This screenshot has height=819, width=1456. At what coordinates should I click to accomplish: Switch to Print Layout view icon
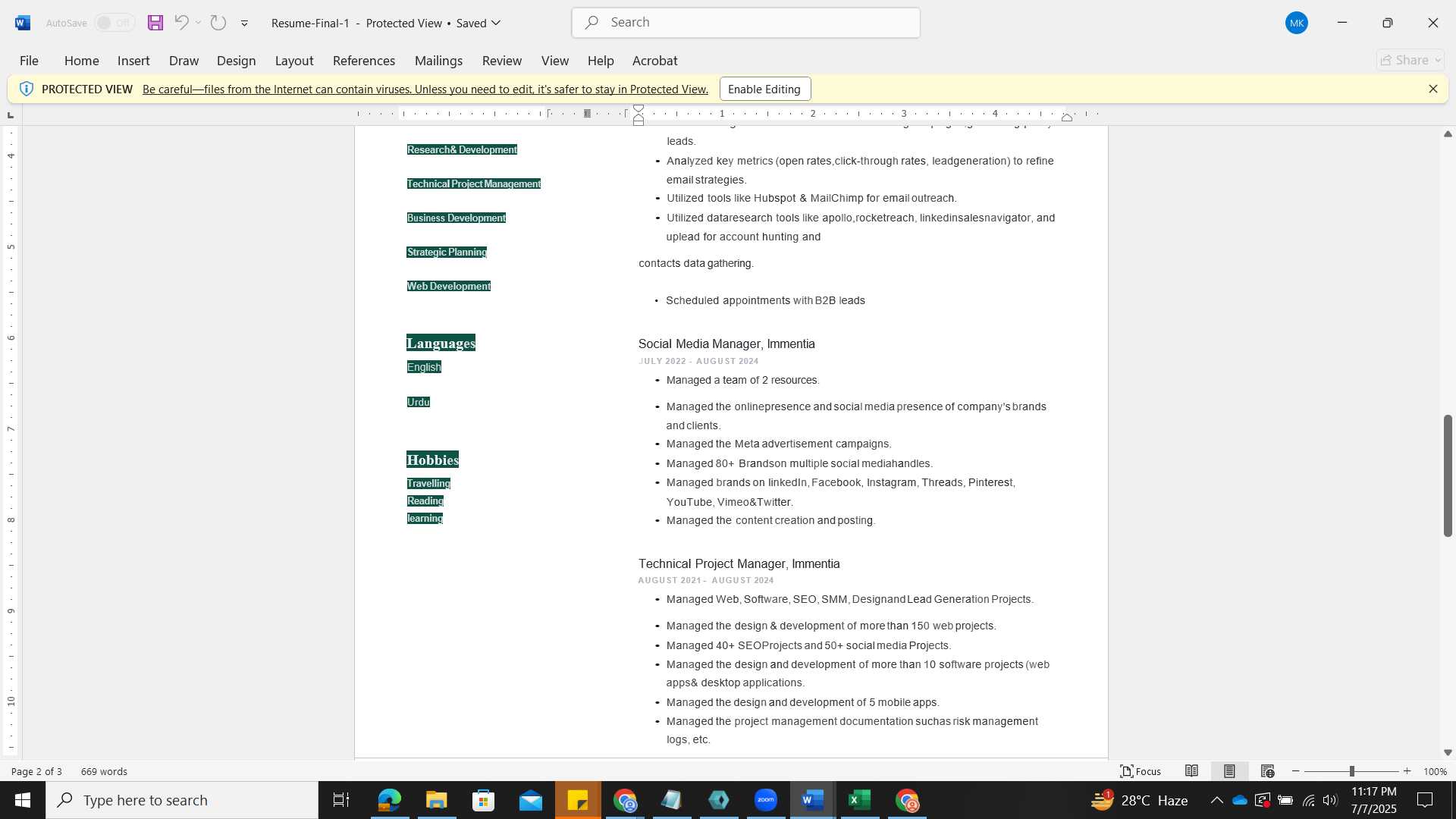tap(1229, 771)
